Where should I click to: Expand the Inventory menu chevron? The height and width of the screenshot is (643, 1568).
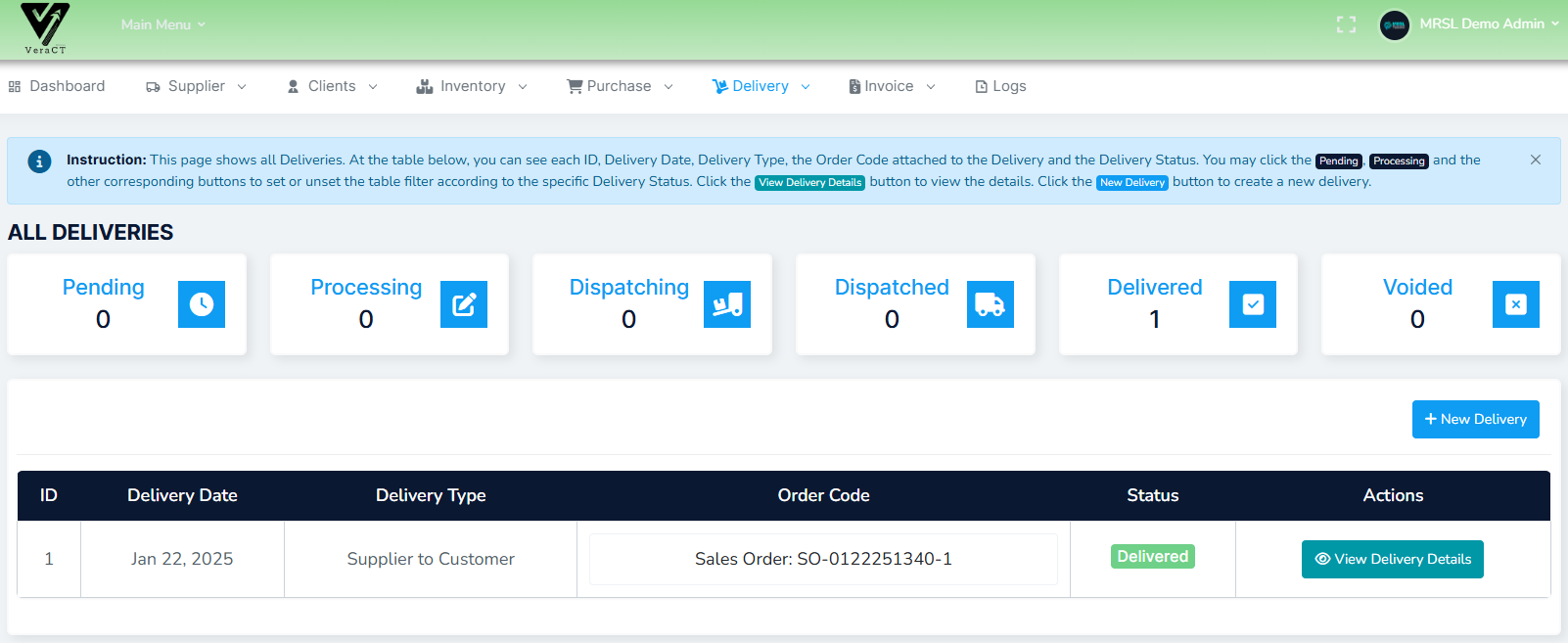click(523, 87)
